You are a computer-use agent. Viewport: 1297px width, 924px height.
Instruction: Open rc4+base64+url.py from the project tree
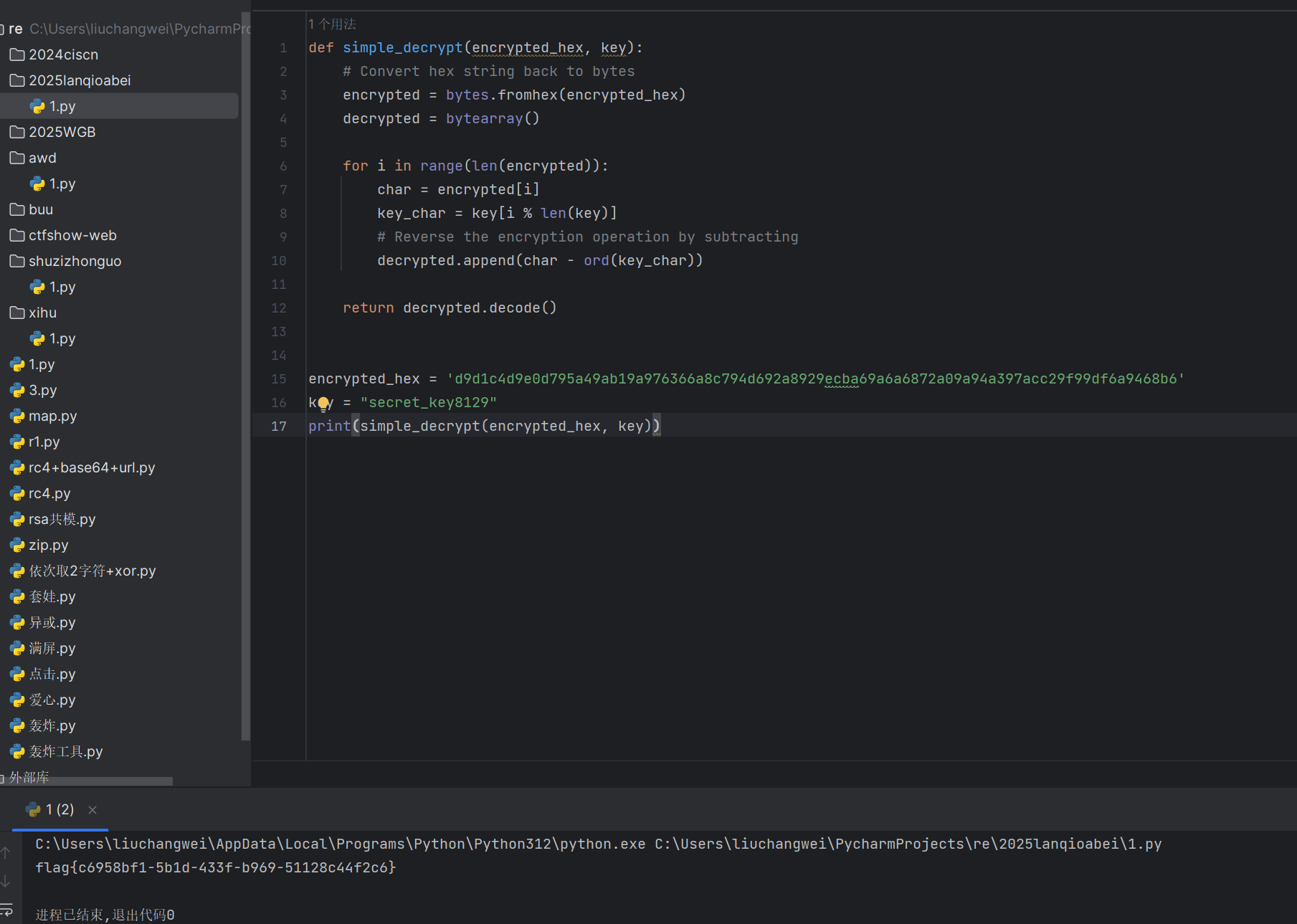click(x=91, y=468)
